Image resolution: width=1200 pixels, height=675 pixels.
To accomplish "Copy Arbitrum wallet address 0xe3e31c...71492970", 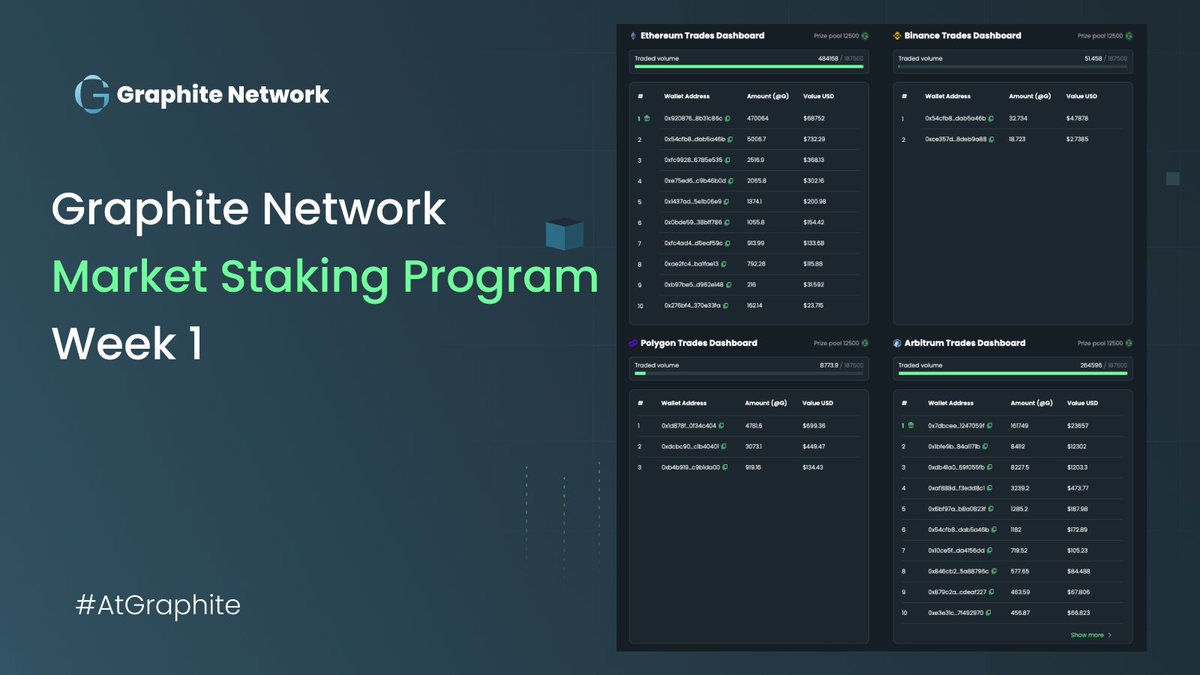I will (x=989, y=613).
